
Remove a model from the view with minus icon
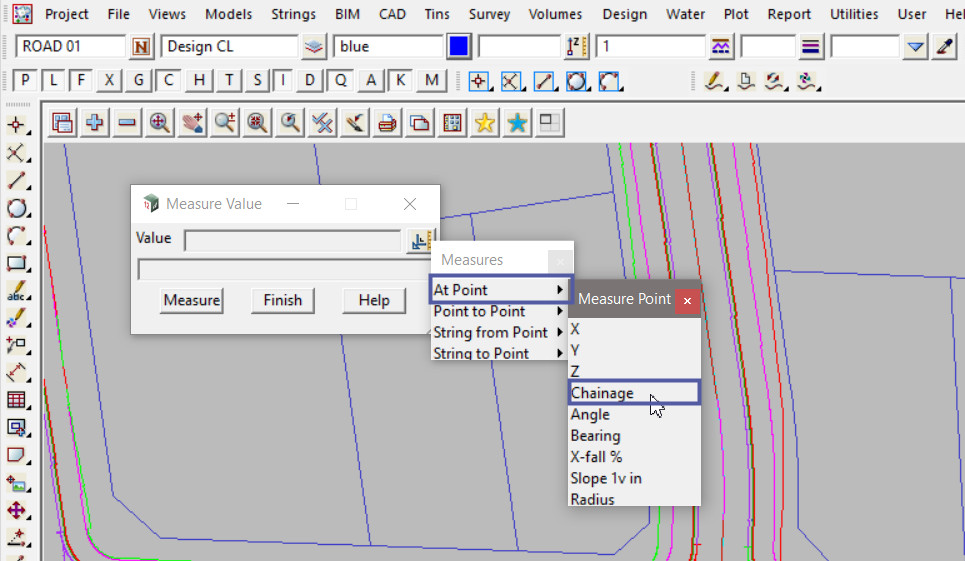point(127,123)
